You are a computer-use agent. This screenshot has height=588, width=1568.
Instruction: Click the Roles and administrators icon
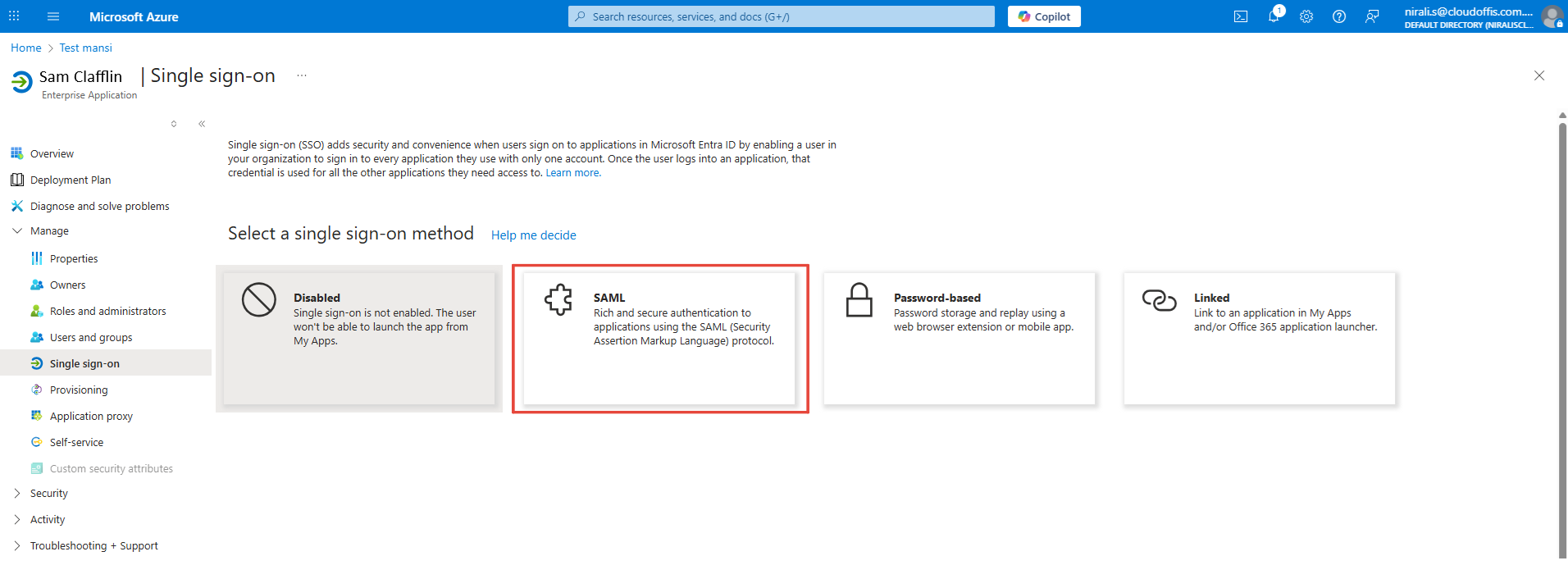[37, 311]
